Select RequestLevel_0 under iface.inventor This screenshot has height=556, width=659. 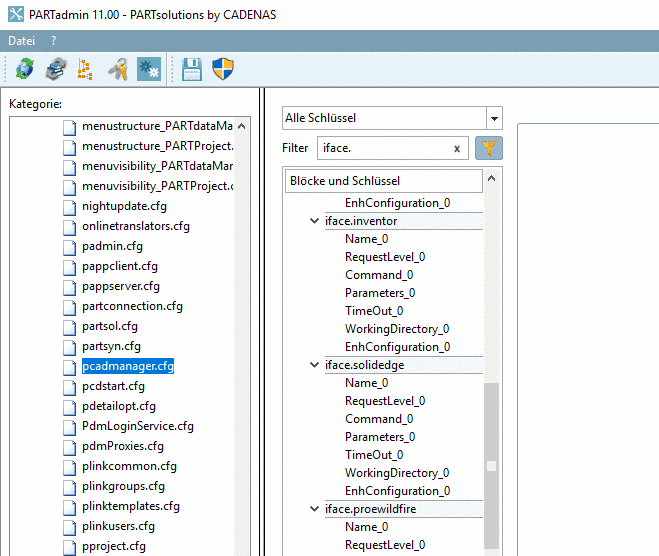(x=385, y=257)
